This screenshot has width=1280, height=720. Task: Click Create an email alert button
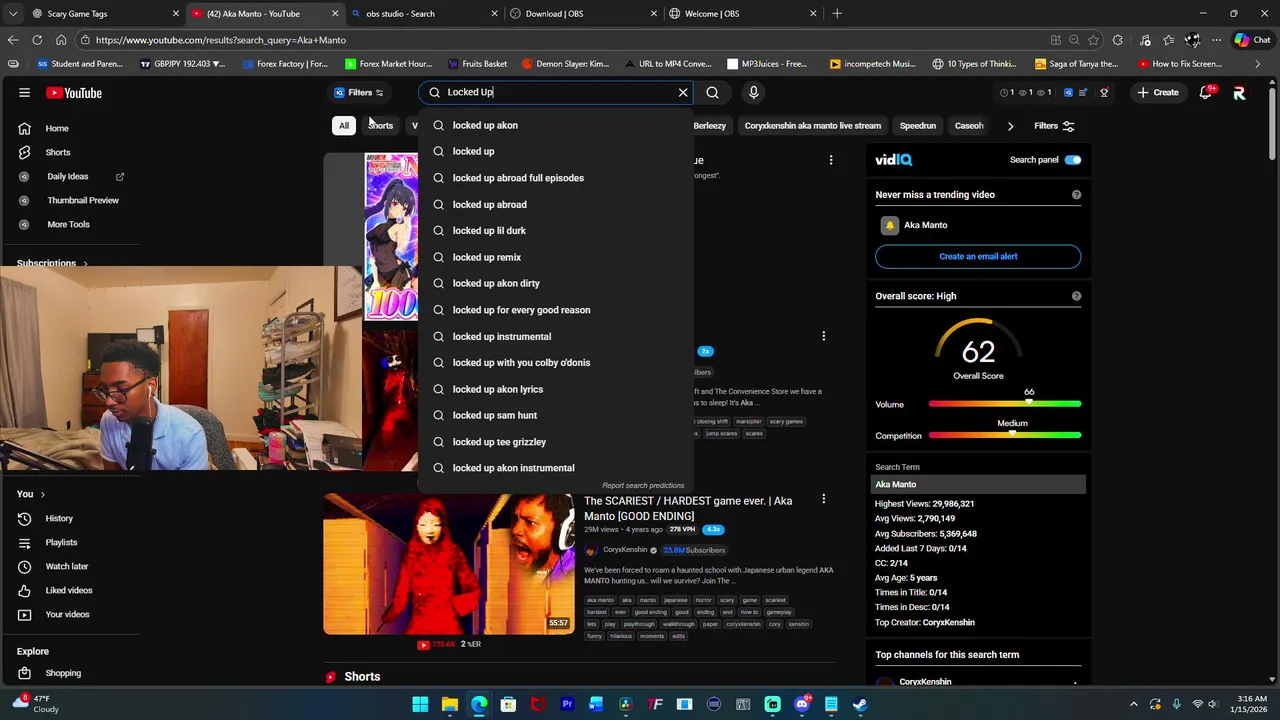(978, 256)
